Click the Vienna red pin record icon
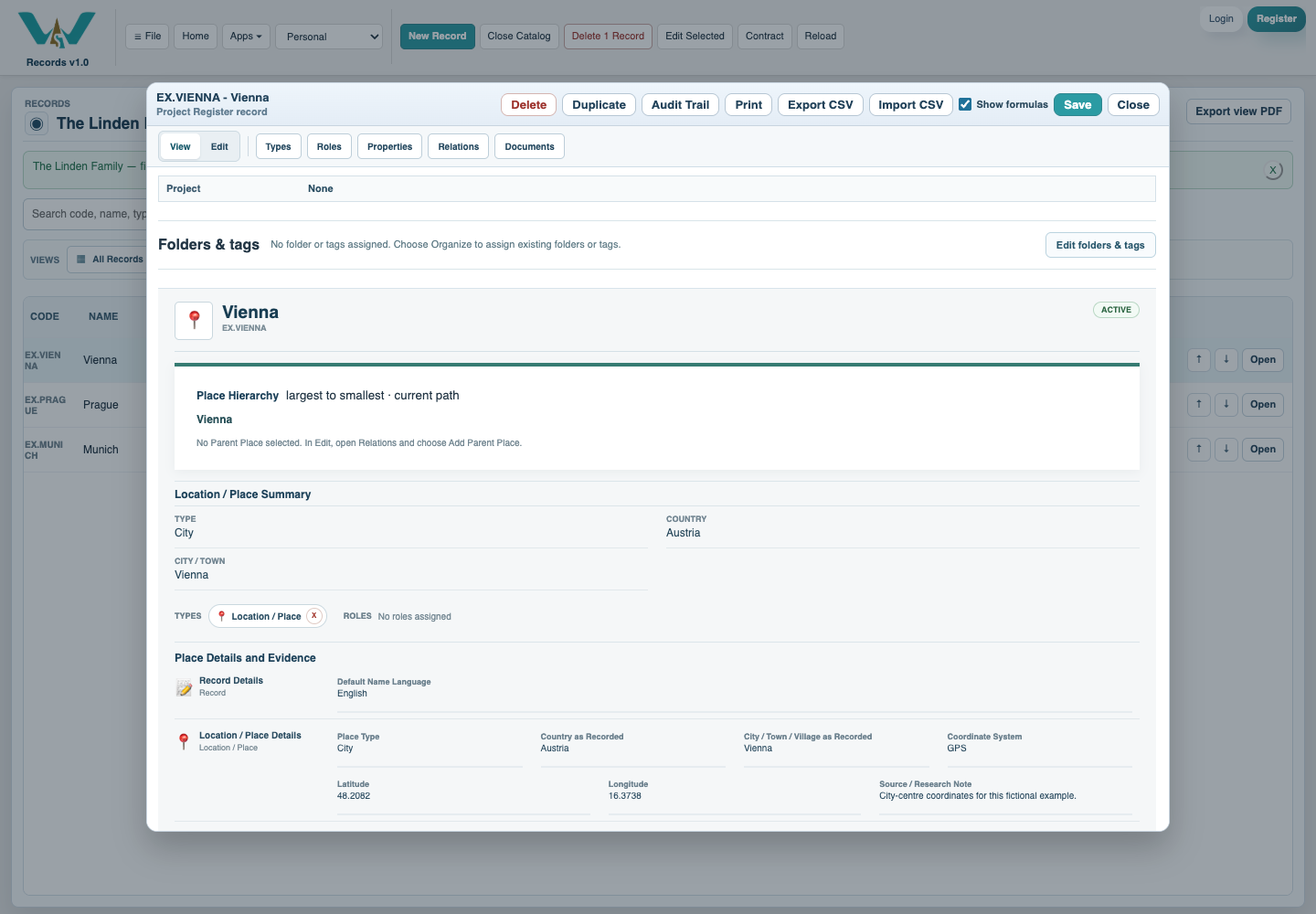 [194, 321]
